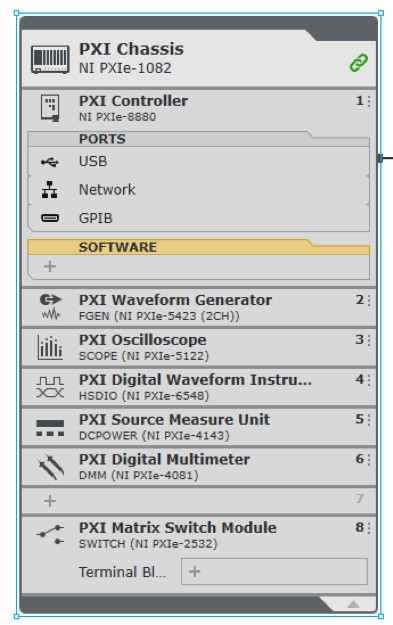Open slot 5 options menu
Screen dimensions: 393x625
coord(369,420)
